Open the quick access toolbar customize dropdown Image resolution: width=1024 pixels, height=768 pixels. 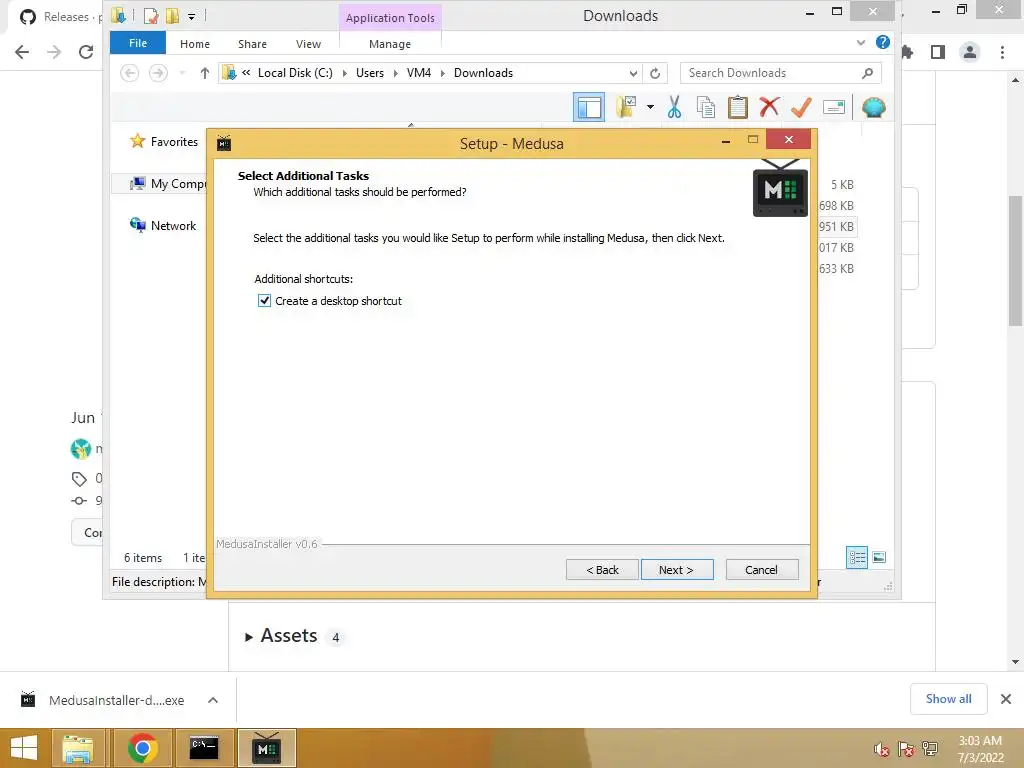[191, 16]
